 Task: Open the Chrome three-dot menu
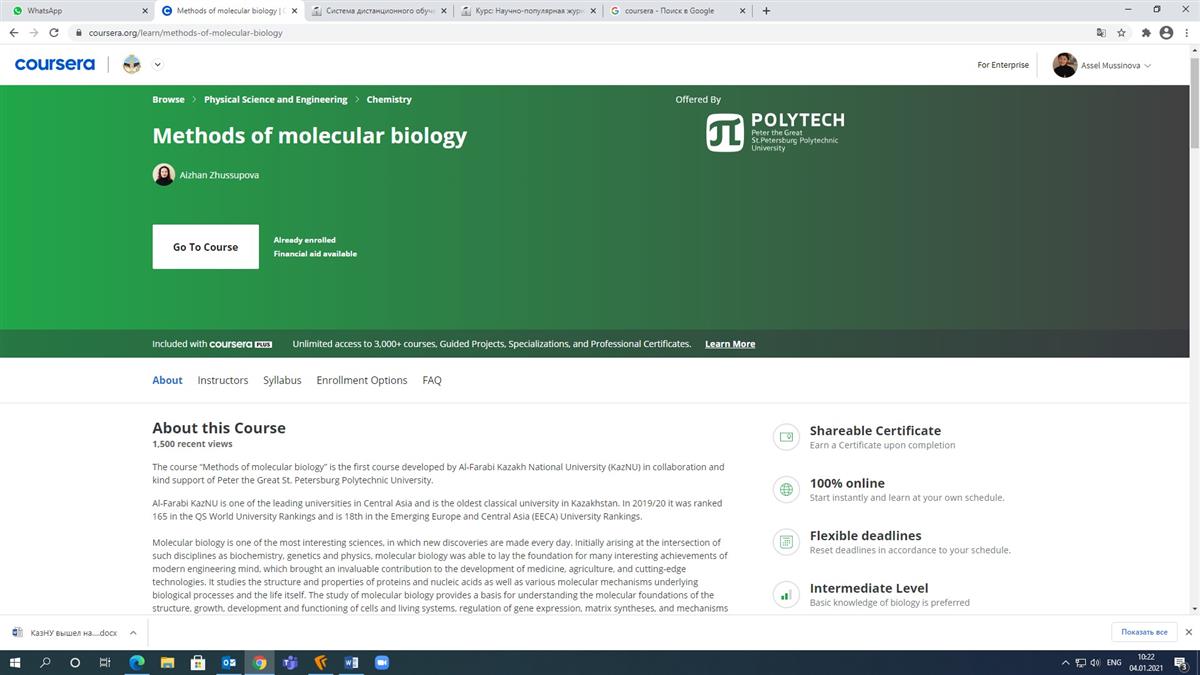click(1186, 32)
